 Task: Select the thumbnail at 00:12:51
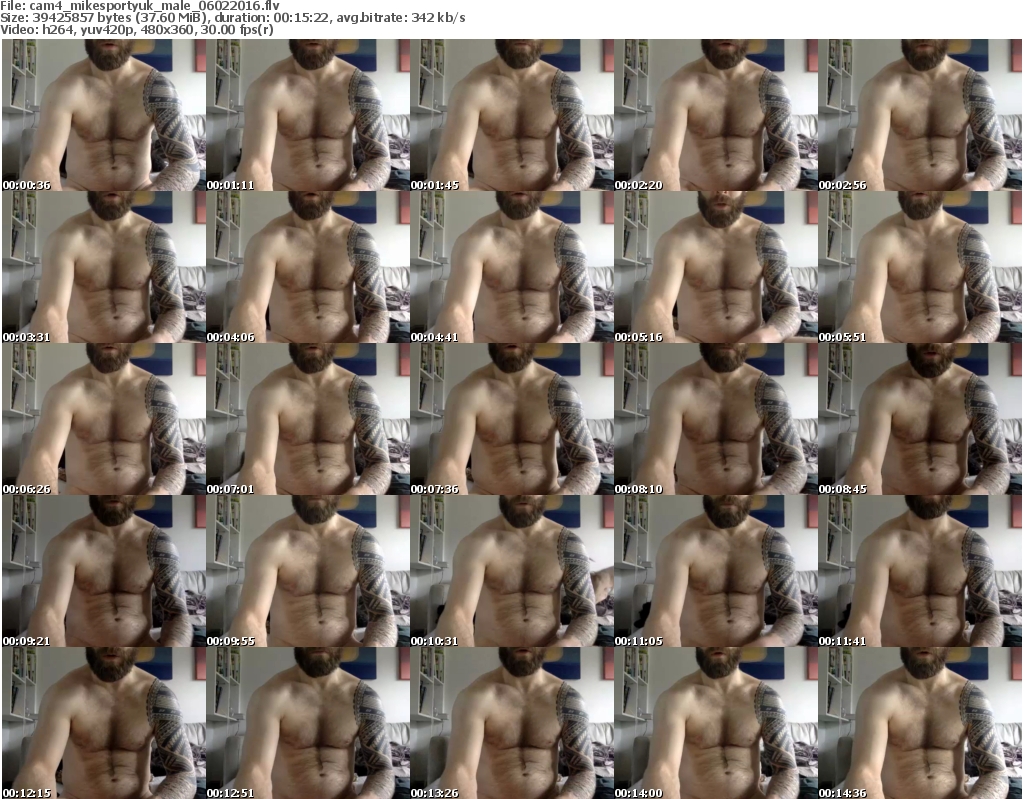[308, 723]
